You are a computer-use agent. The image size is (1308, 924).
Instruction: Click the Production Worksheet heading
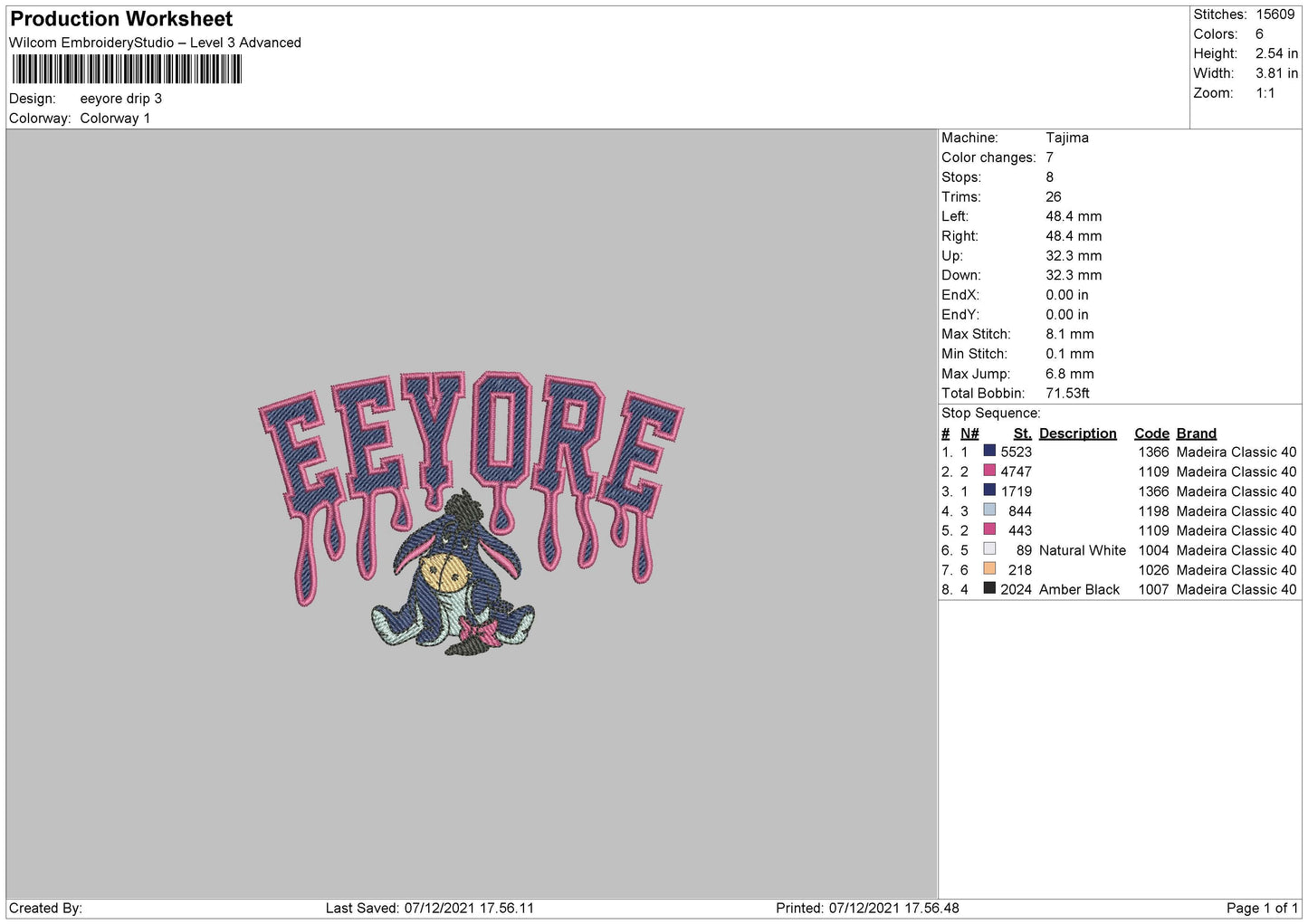[121, 19]
